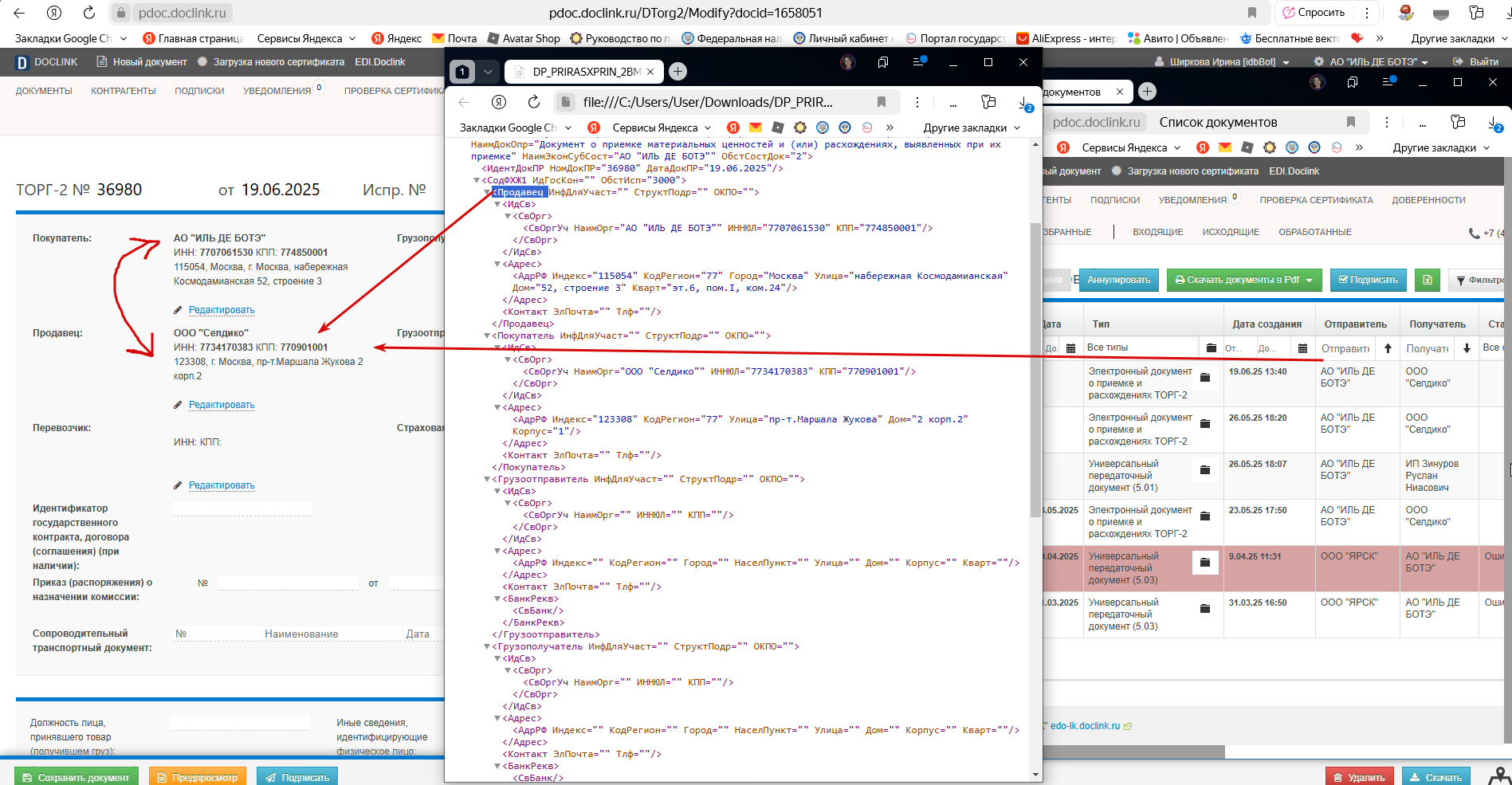The width and height of the screenshot is (1512, 785).
Task: Open folder icon in 19.06.25 ТОРГ-2 row
Action: click(1205, 378)
